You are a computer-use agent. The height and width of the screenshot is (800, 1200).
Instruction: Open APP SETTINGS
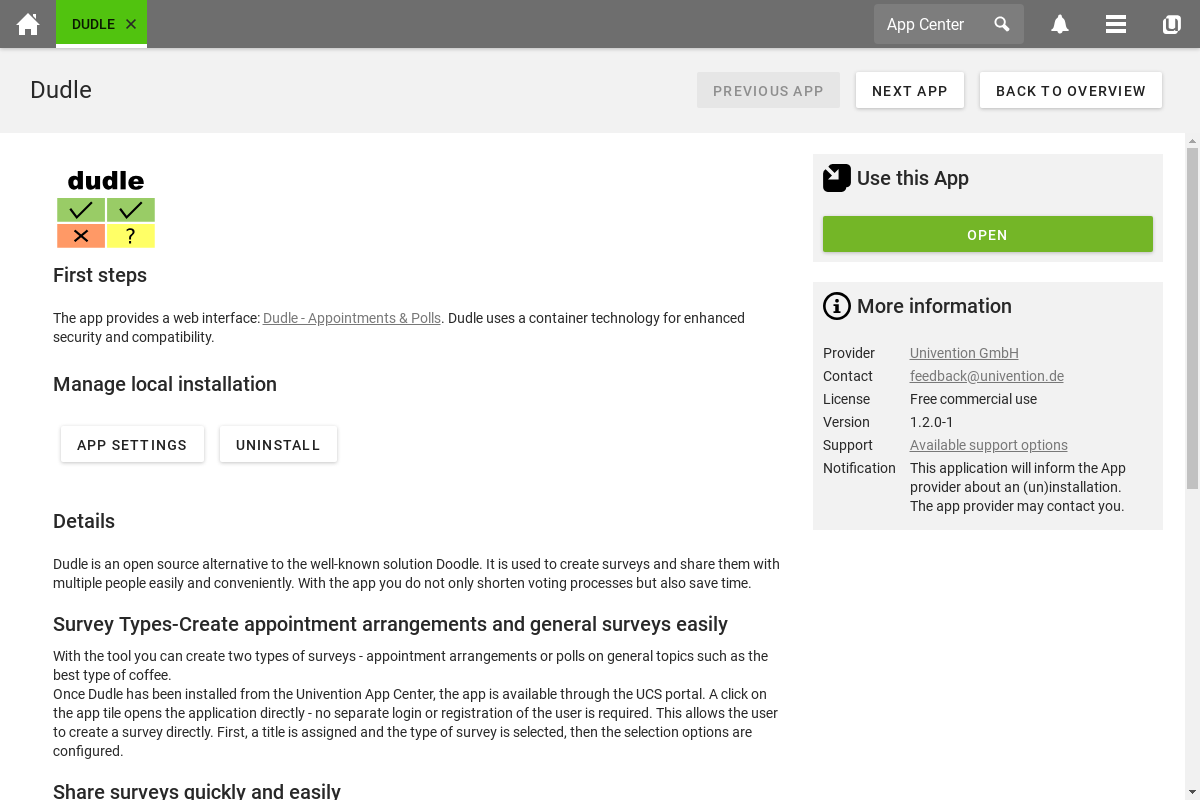click(x=132, y=445)
